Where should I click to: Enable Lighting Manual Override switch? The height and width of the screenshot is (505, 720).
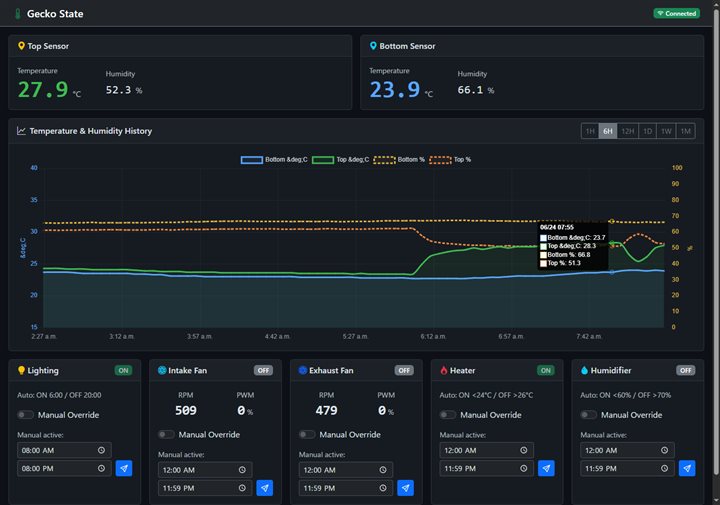(26, 415)
